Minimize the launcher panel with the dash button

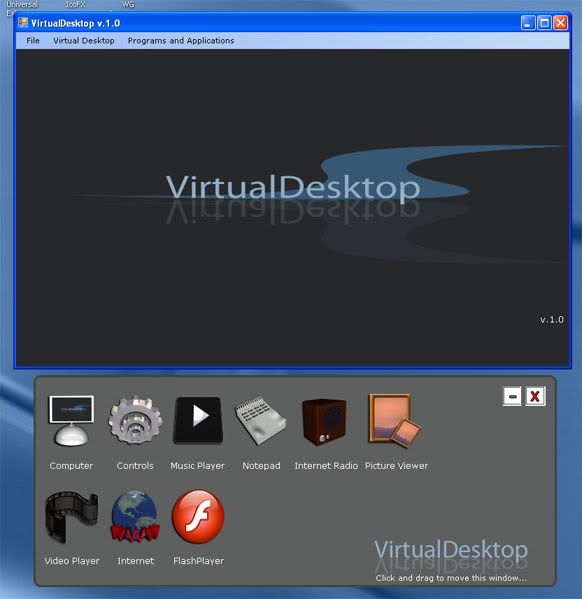coord(512,396)
